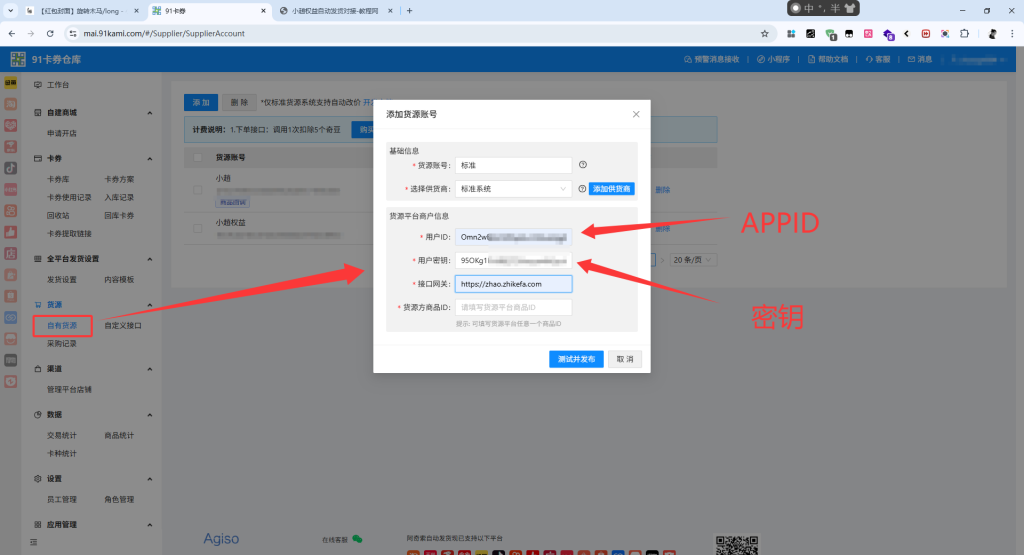This screenshot has width=1024, height=555.
Task: Click the TikTok icon in left sidebar
Action: click(11, 167)
